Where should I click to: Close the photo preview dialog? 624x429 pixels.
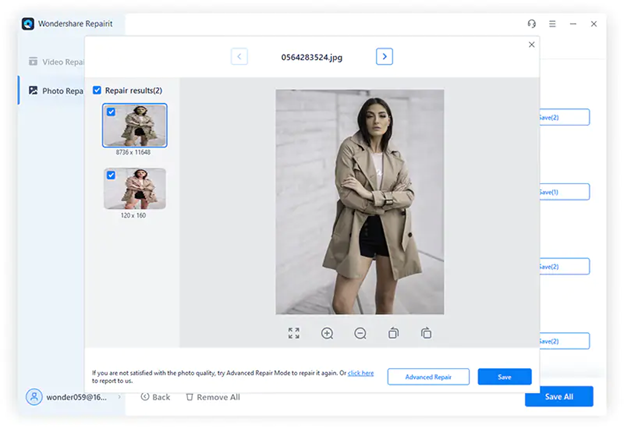click(531, 45)
